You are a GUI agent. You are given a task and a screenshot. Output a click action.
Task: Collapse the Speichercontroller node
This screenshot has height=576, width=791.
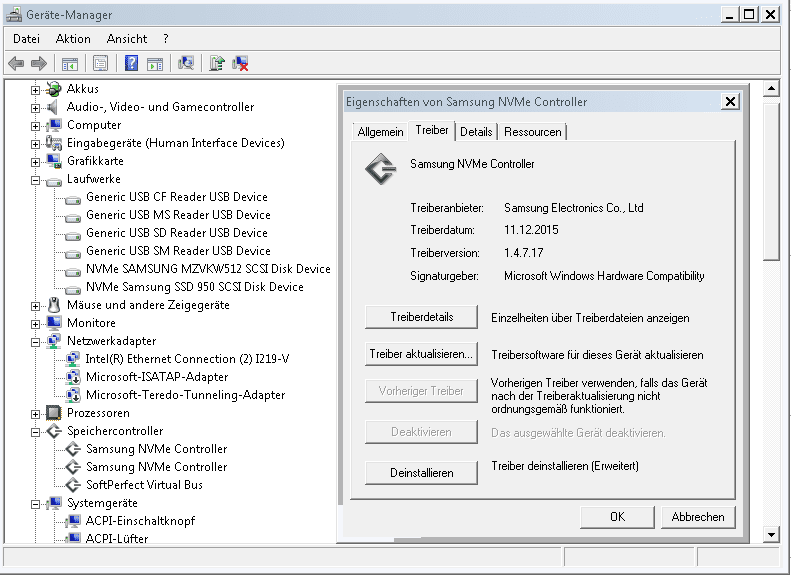tap(35, 432)
